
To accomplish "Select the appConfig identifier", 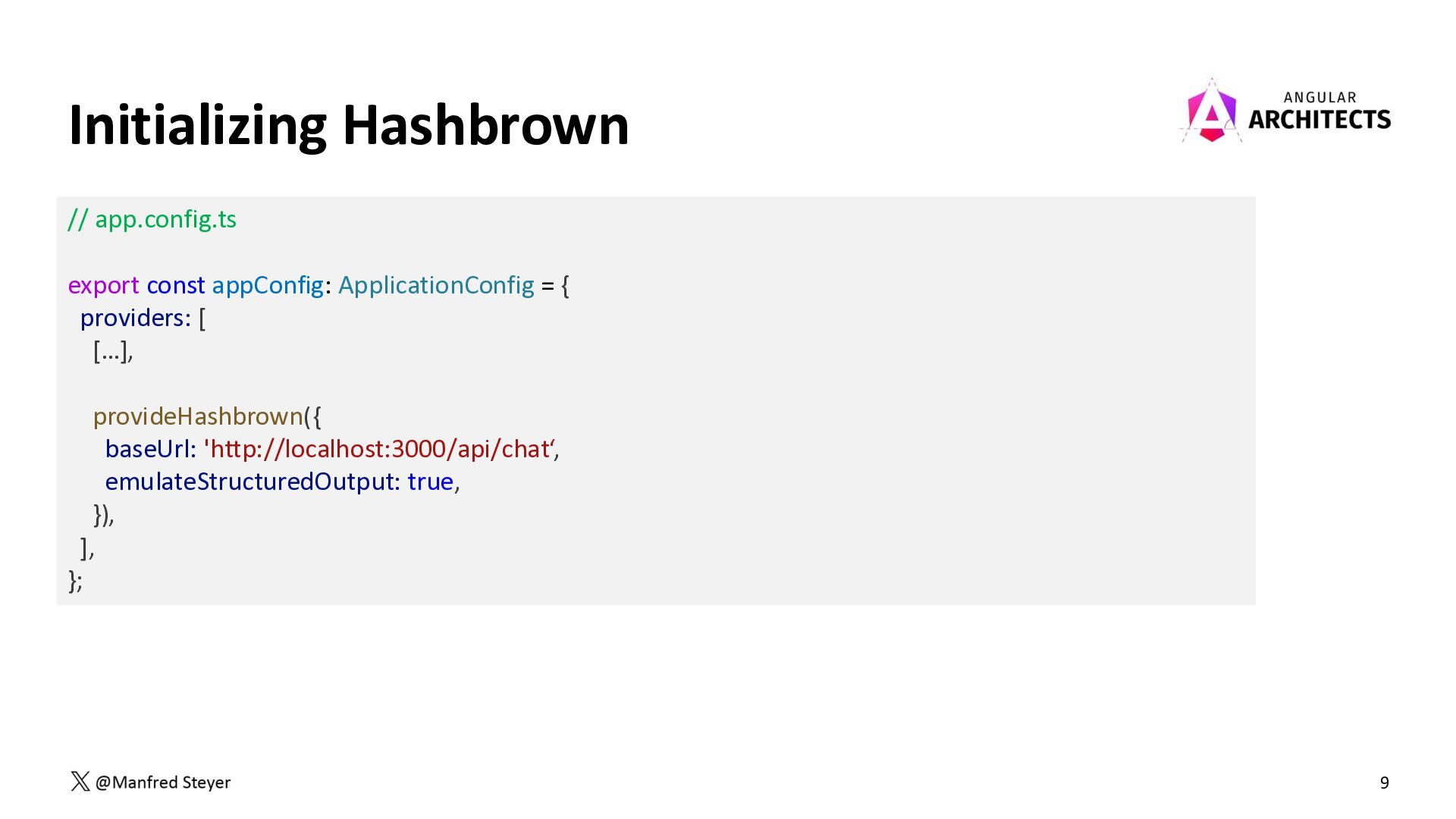I will tap(268, 286).
